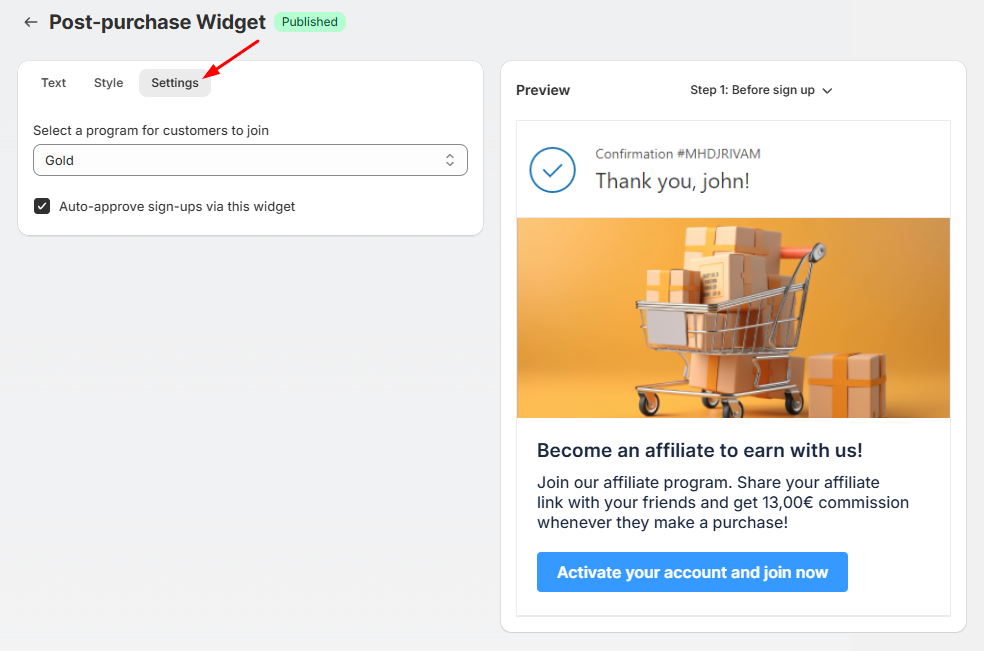Click the 'Post-purchase Widget' page title
Screen dimensions: 984x651
157,22
